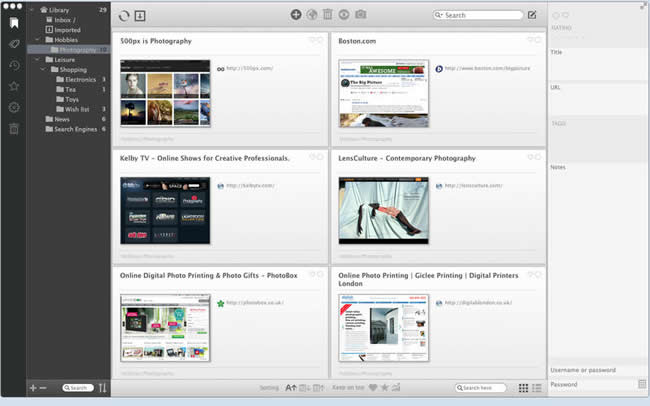The image size is (650, 406).
Task: Open the history clock view in sidebar
Action: click(x=14, y=65)
